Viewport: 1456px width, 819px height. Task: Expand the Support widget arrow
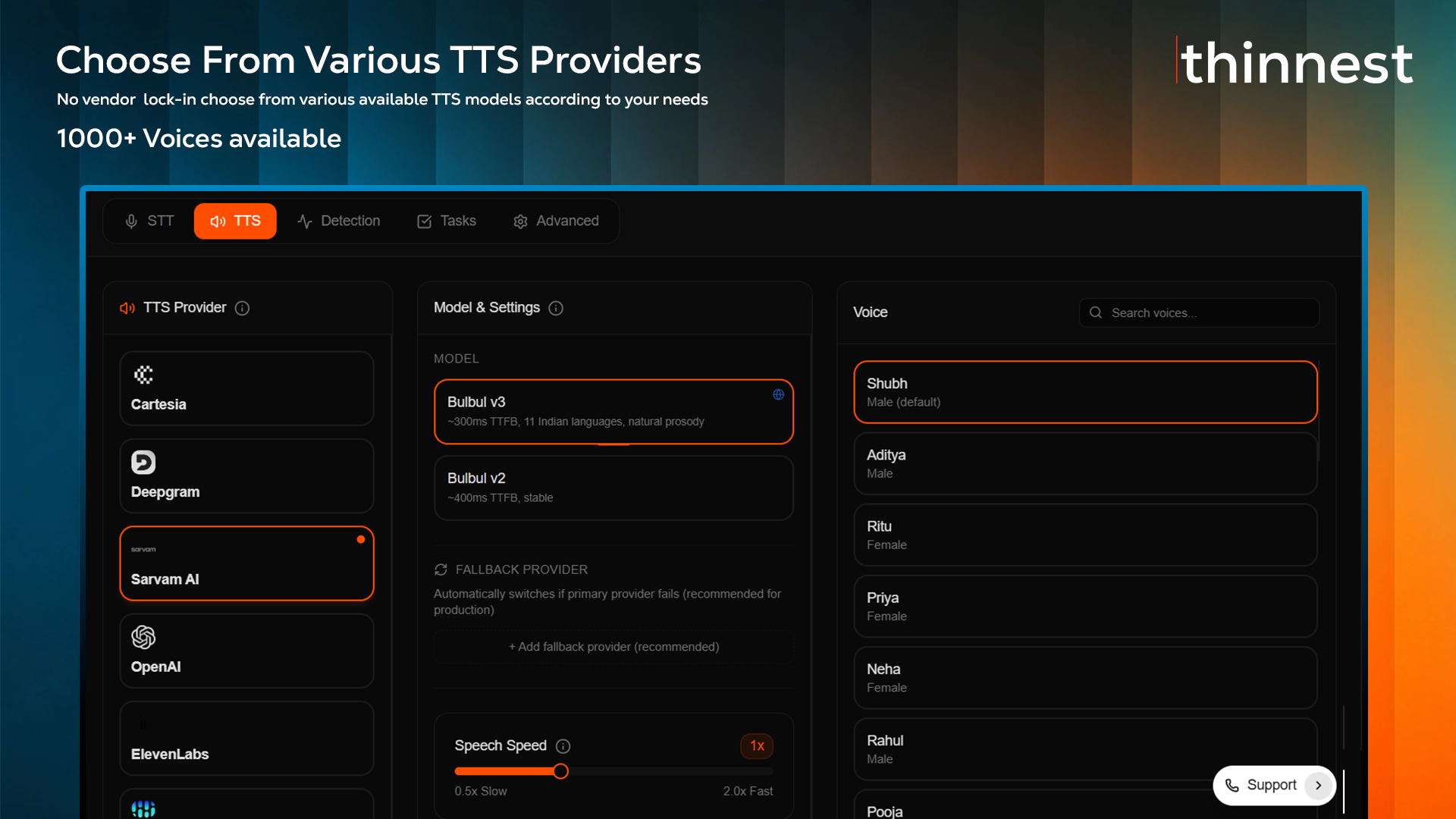click(x=1319, y=786)
